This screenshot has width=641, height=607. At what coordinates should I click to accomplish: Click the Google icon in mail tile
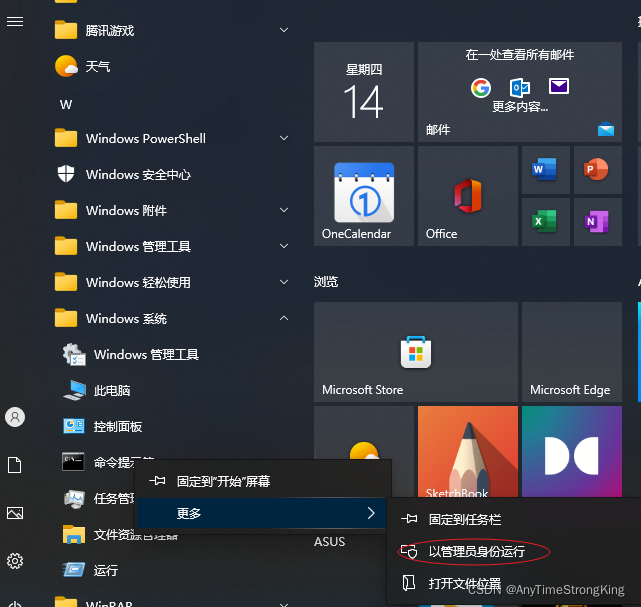pos(481,87)
